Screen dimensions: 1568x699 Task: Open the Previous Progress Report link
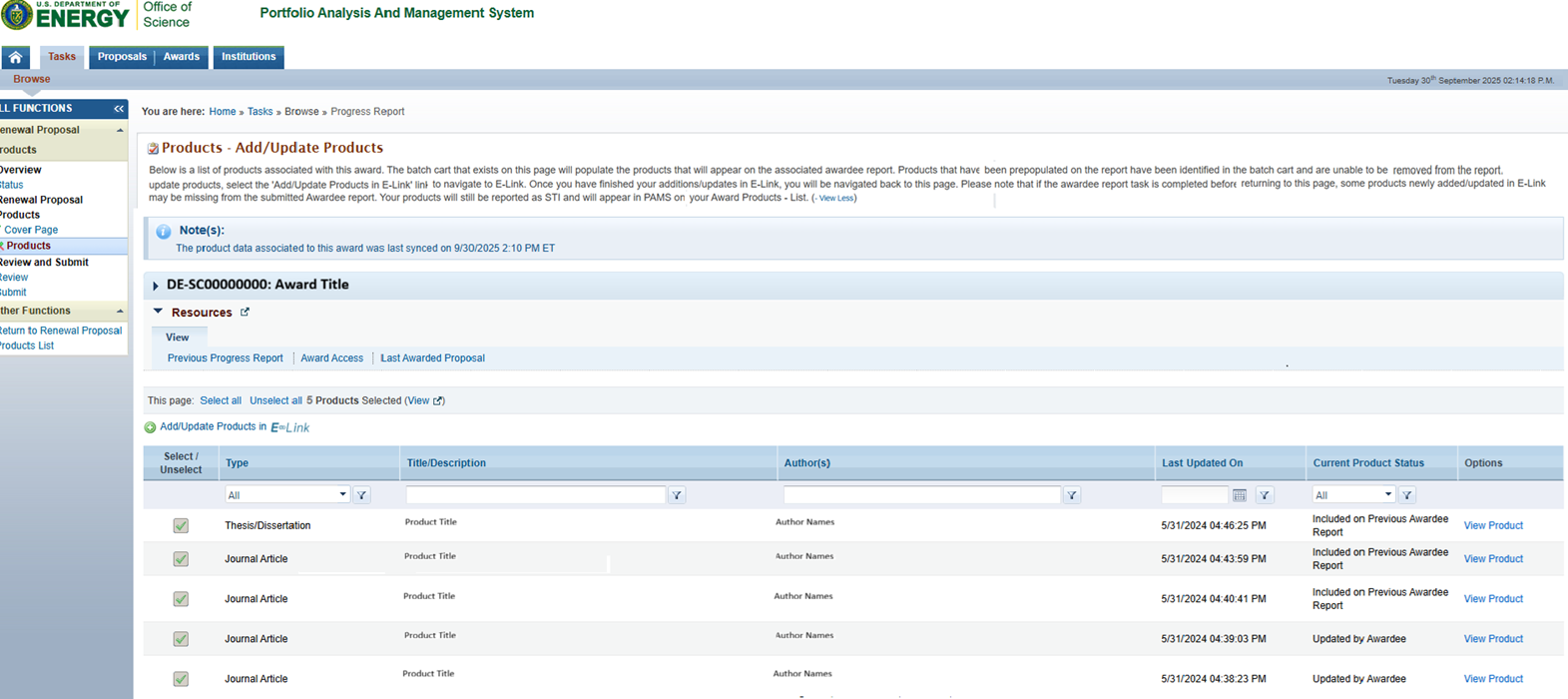point(225,358)
